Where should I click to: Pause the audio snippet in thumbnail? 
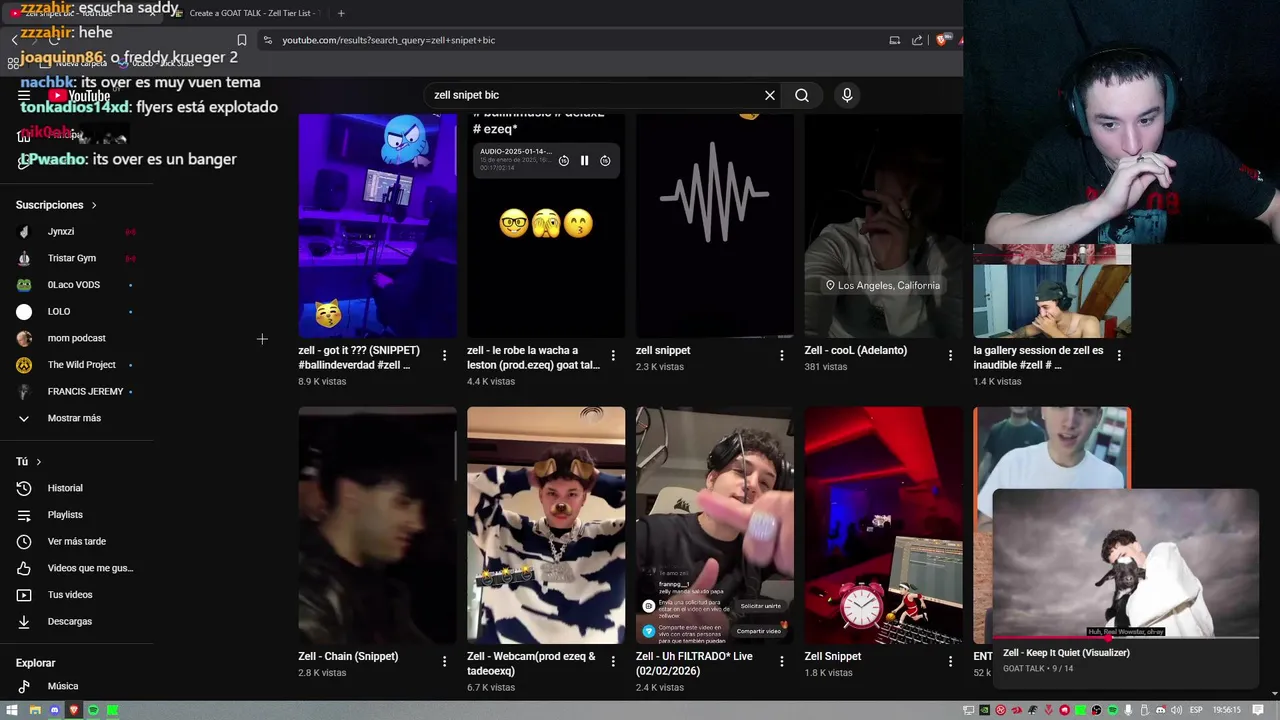pyautogui.click(x=584, y=160)
